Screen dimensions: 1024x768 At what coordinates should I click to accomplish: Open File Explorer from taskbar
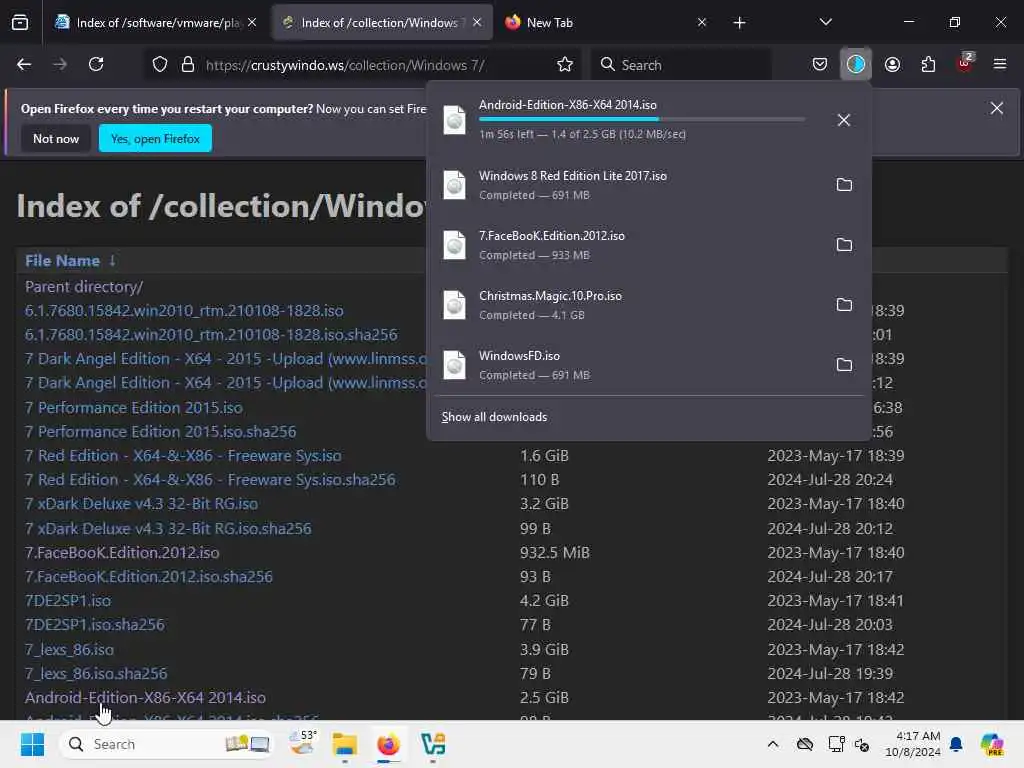coord(344,744)
